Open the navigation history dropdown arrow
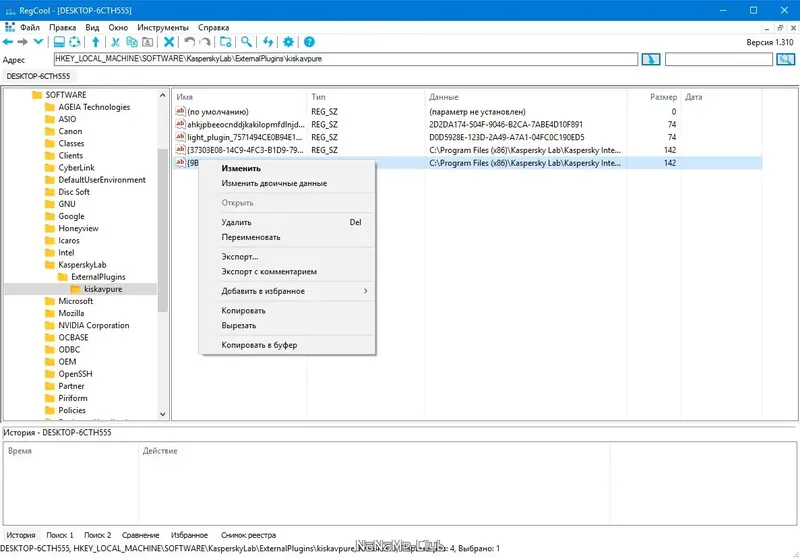This screenshot has width=800, height=558. (38, 42)
